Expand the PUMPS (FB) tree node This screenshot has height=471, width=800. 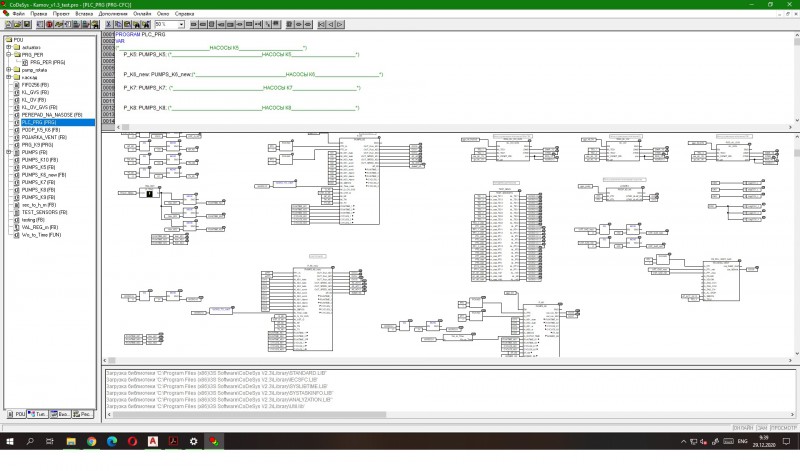(x=9, y=152)
